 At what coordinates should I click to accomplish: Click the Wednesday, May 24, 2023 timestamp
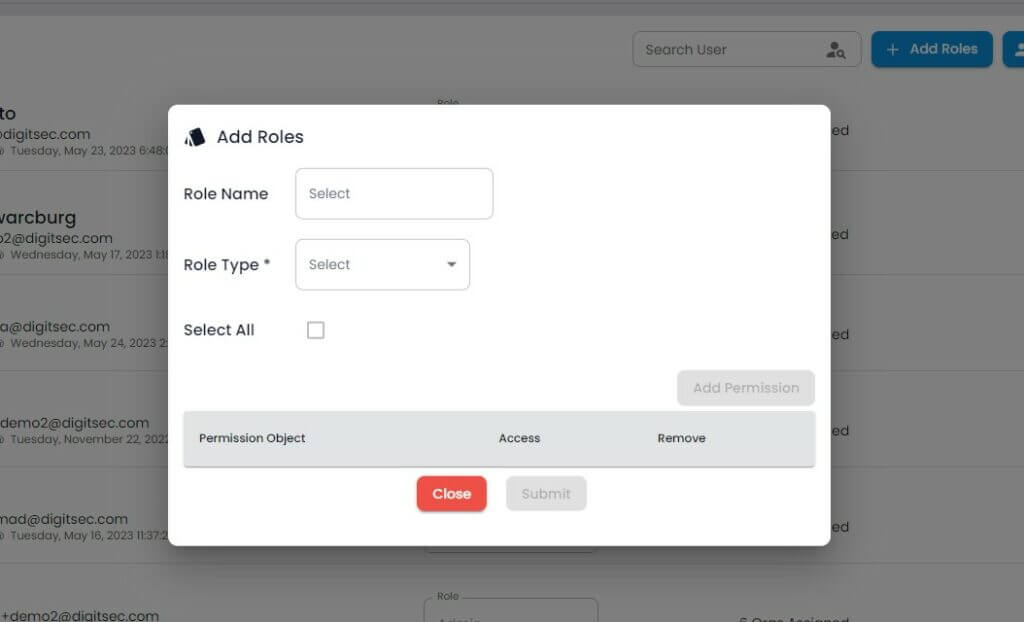tap(88, 343)
